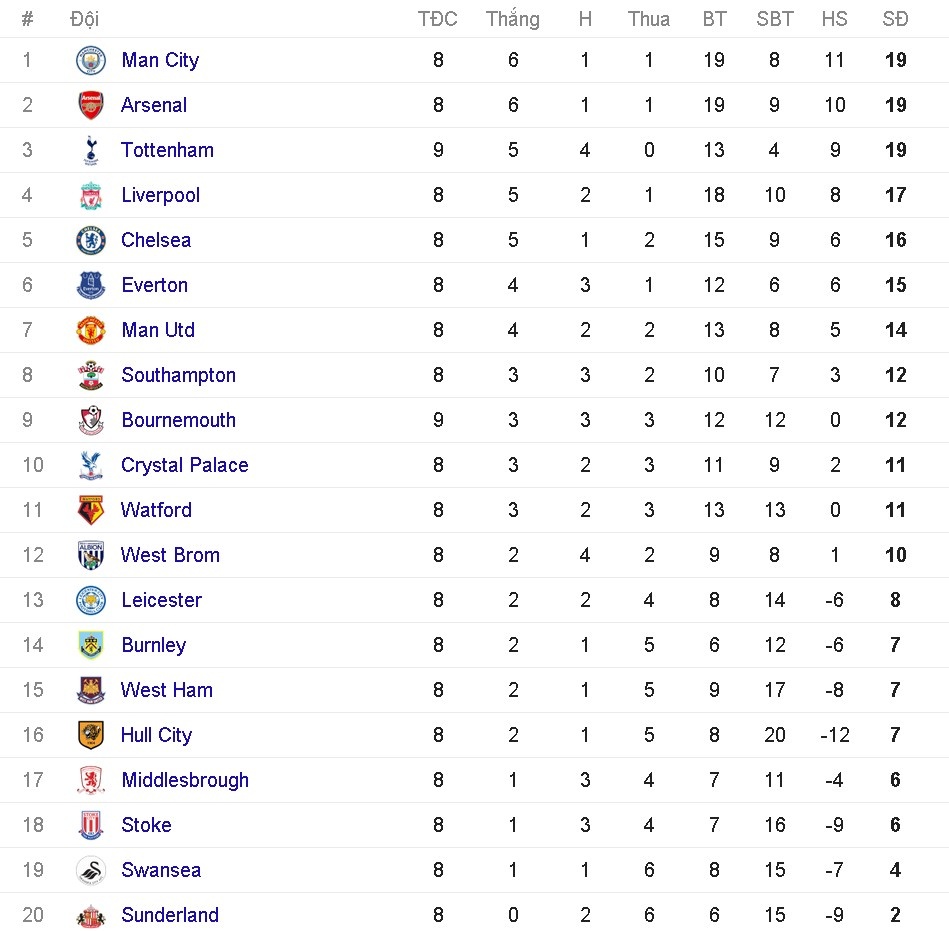Click the Man Utd club crest
The image size is (949, 931).
(91, 330)
